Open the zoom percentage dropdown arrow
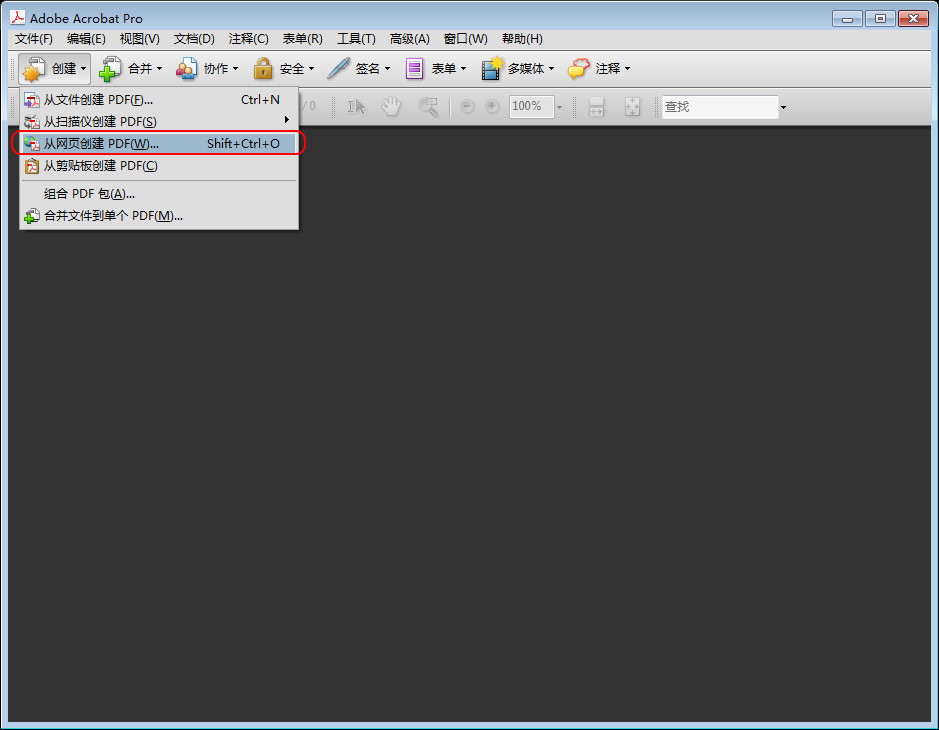Screen dimensions: 939x730 [559, 107]
